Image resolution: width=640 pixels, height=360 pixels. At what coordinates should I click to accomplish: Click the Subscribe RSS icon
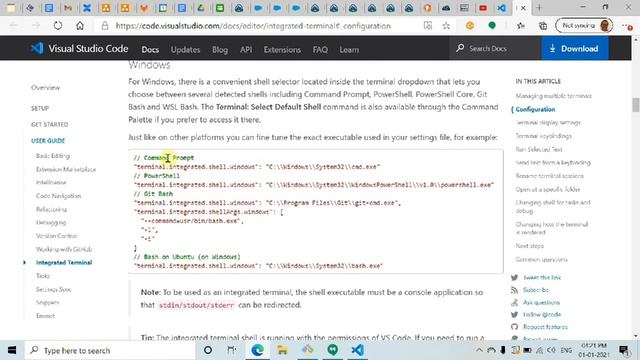(x=514, y=290)
